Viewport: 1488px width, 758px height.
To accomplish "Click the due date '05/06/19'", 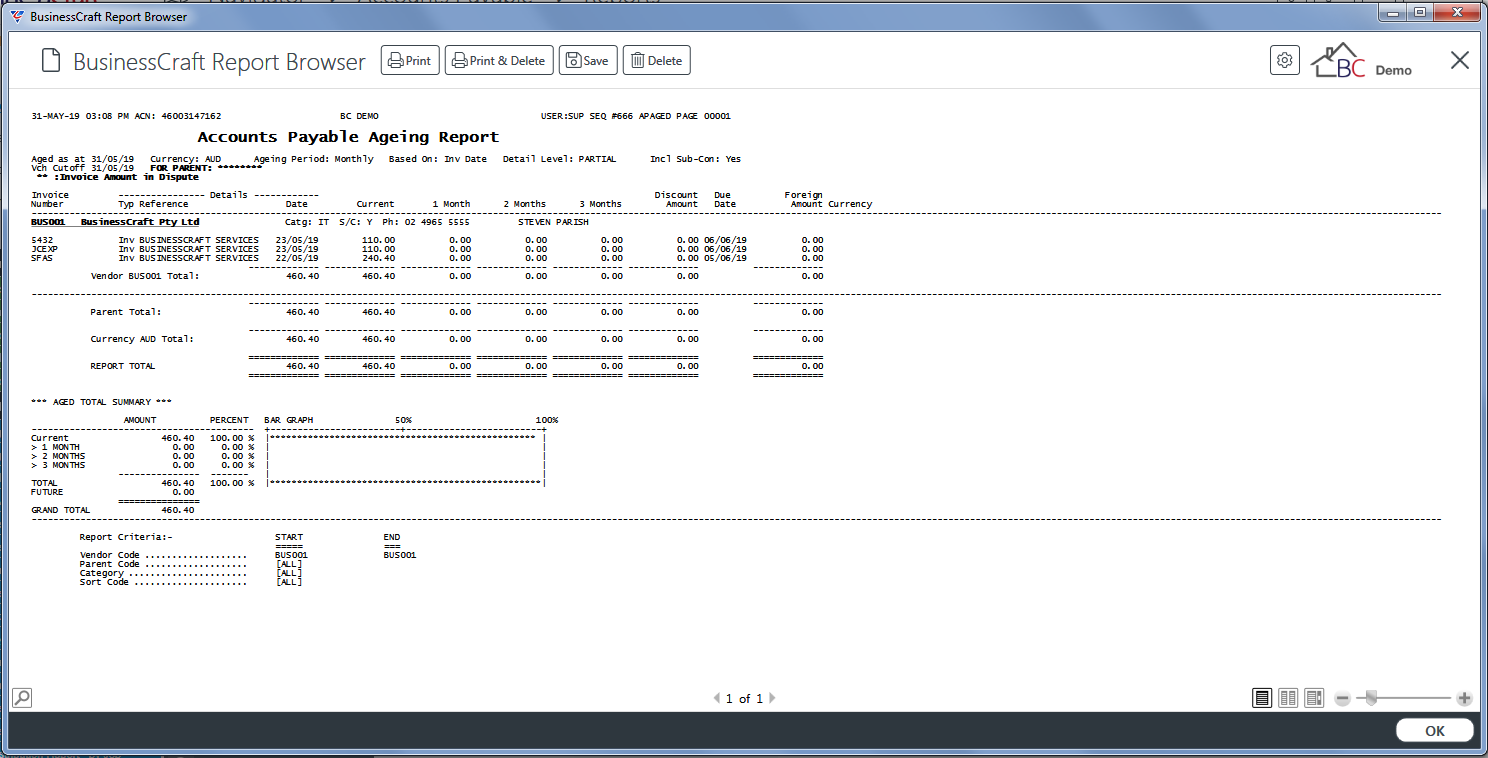I will (x=725, y=258).
